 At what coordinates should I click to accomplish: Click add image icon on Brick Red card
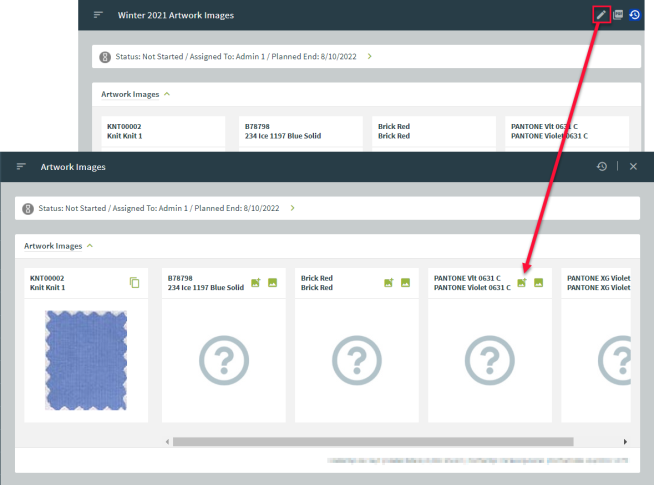point(389,283)
